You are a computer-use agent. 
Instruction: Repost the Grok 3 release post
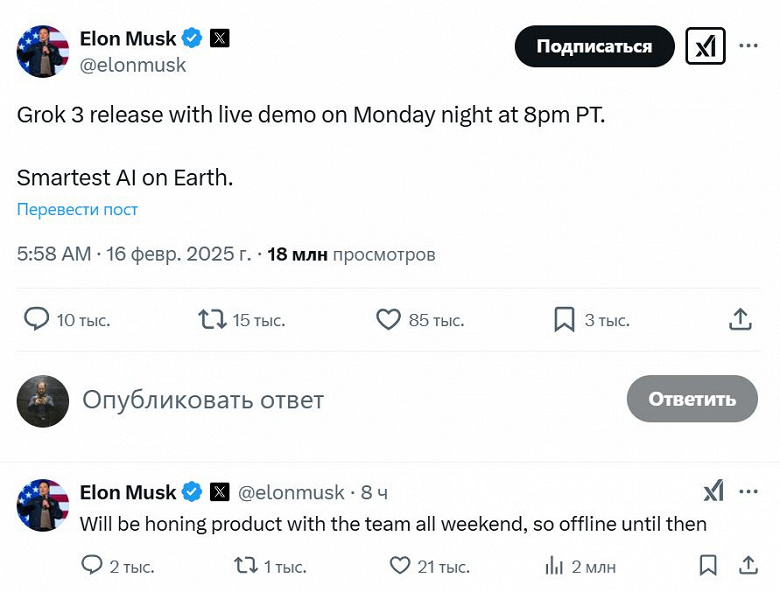[x=212, y=319]
